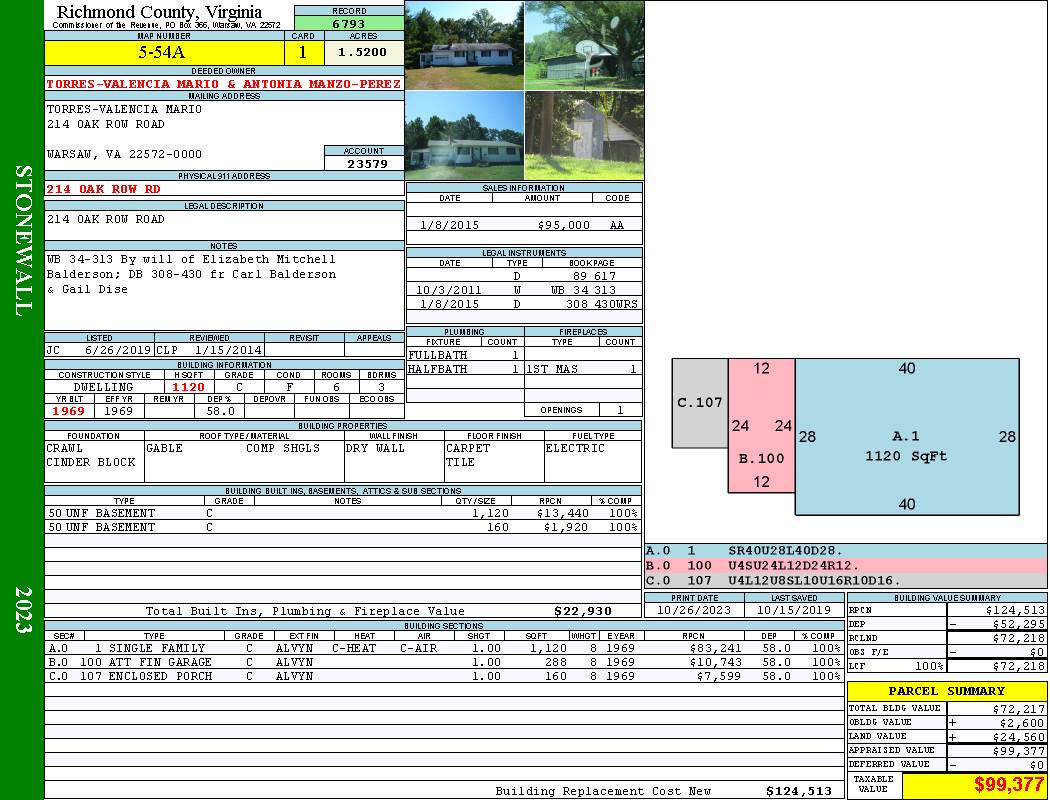1050x800 pixels.
Task: Select the deeded owner name in red
Action: 224,84
